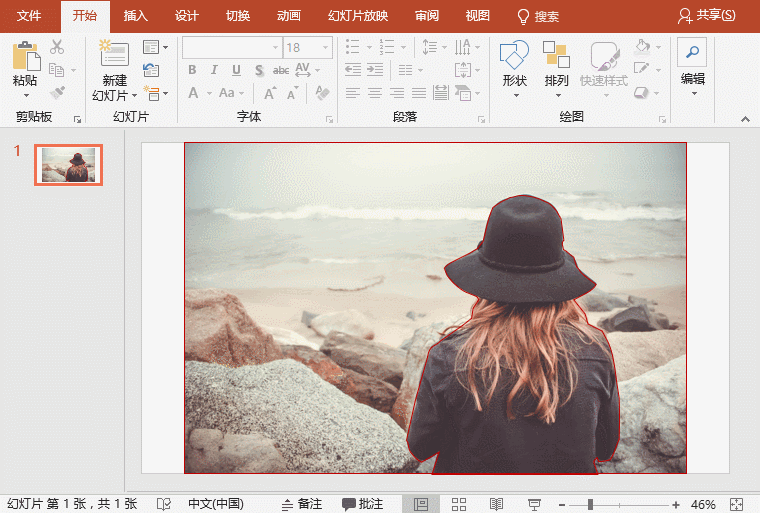Switch to the Animations (动画) tab

[x=288, y=16]
